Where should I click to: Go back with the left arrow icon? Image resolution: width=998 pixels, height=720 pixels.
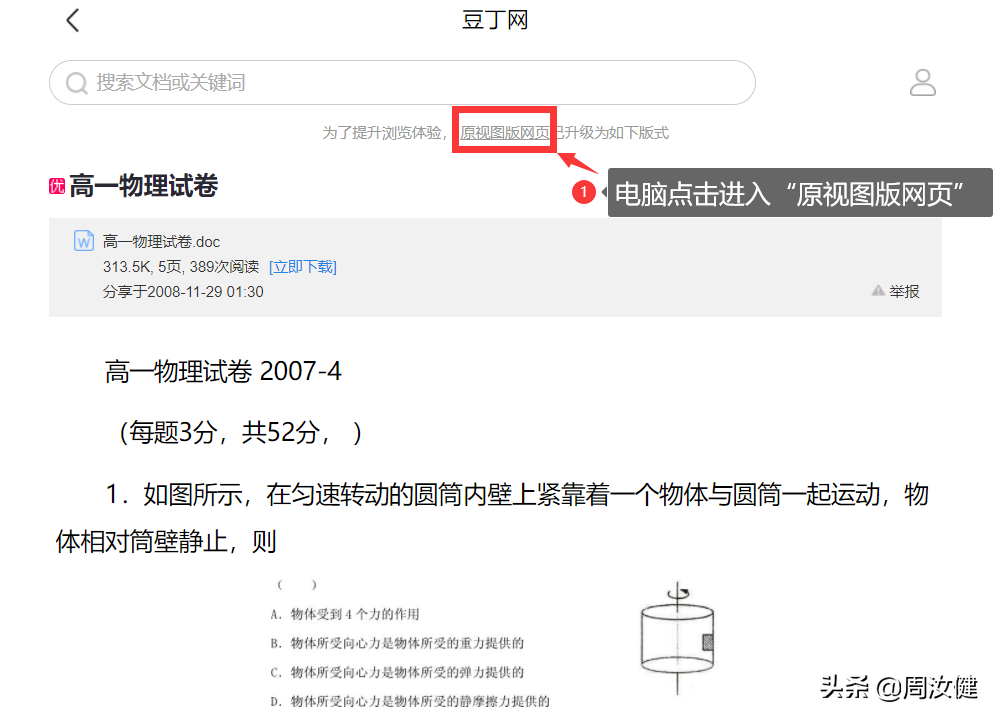tap(73, 20)
